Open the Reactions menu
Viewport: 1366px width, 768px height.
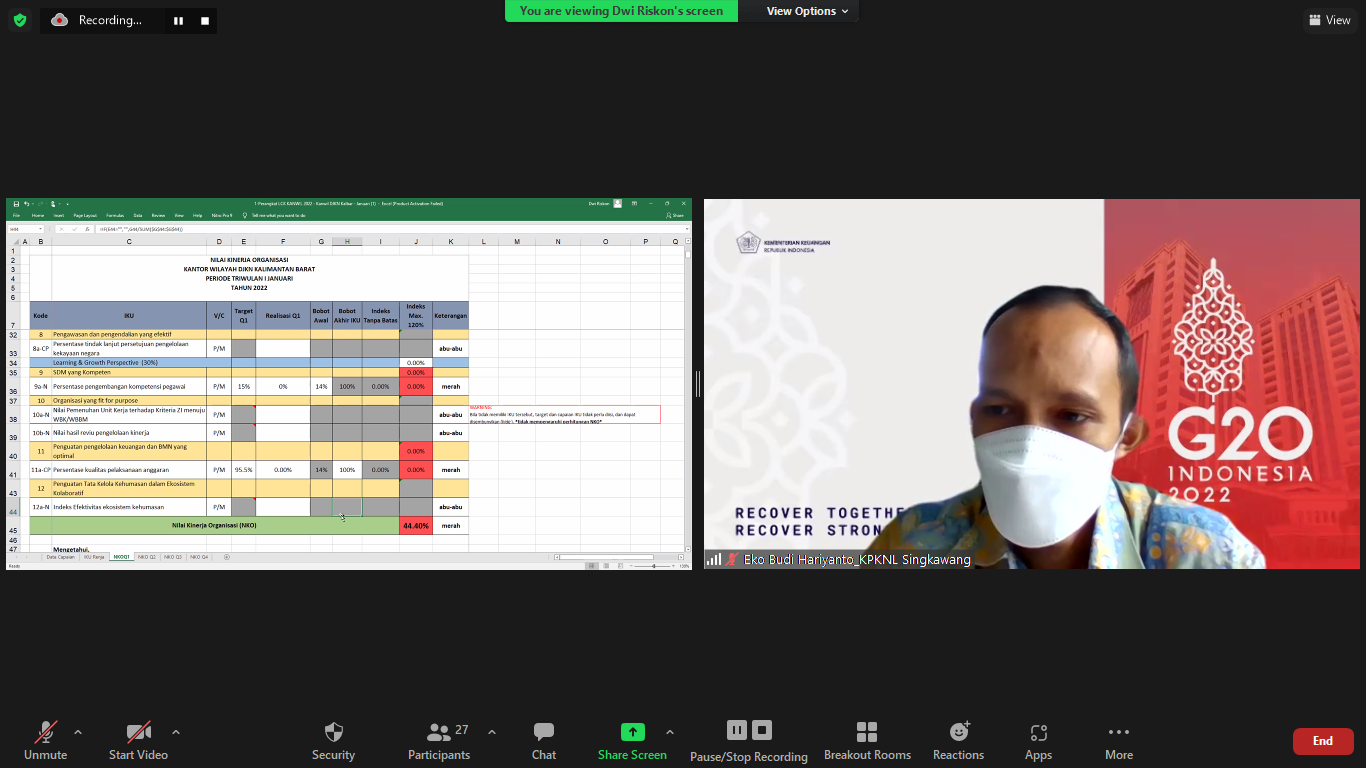coord(958,732)
